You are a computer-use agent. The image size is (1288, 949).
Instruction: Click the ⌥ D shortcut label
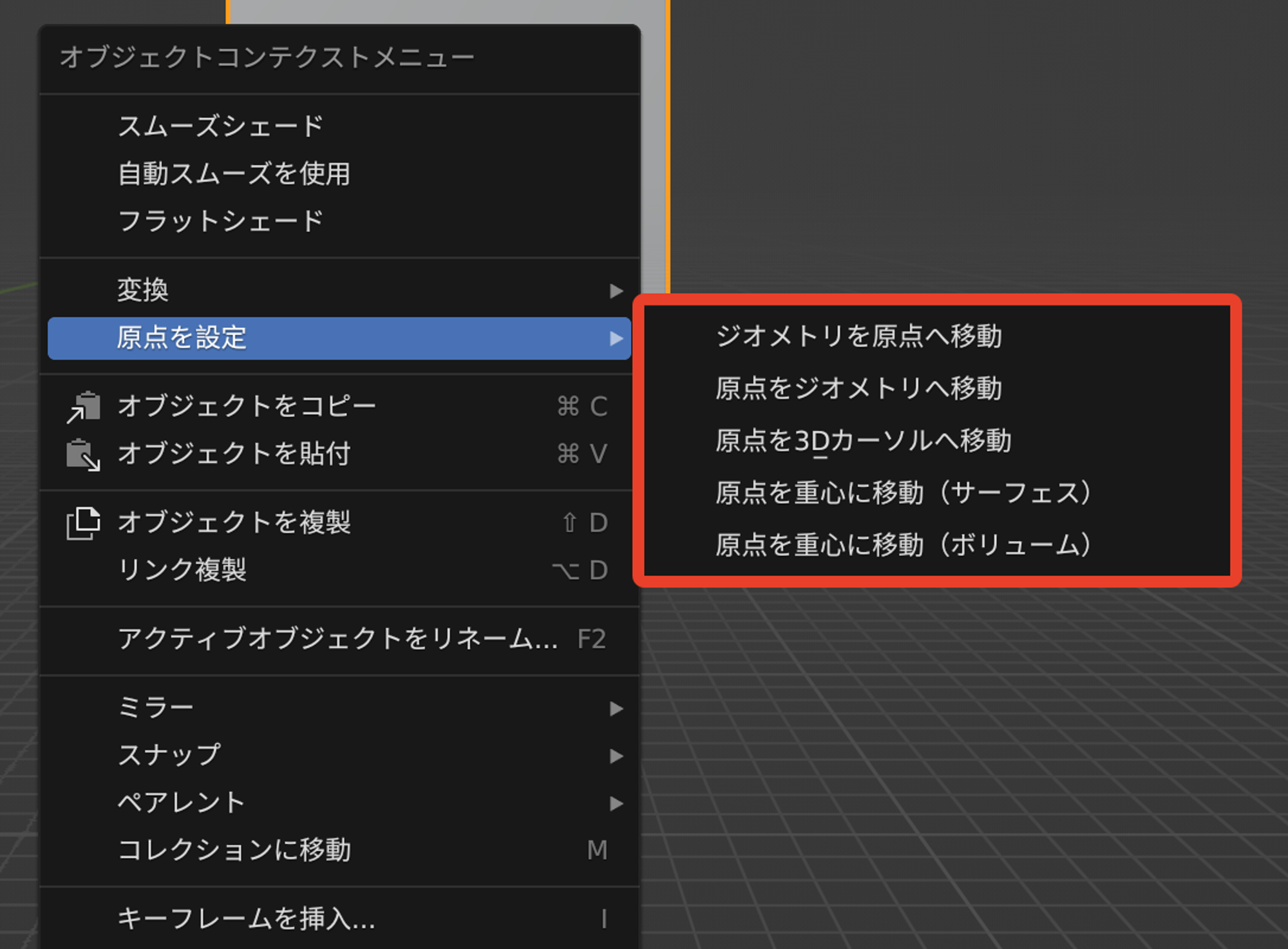click(x=580, y=570)
